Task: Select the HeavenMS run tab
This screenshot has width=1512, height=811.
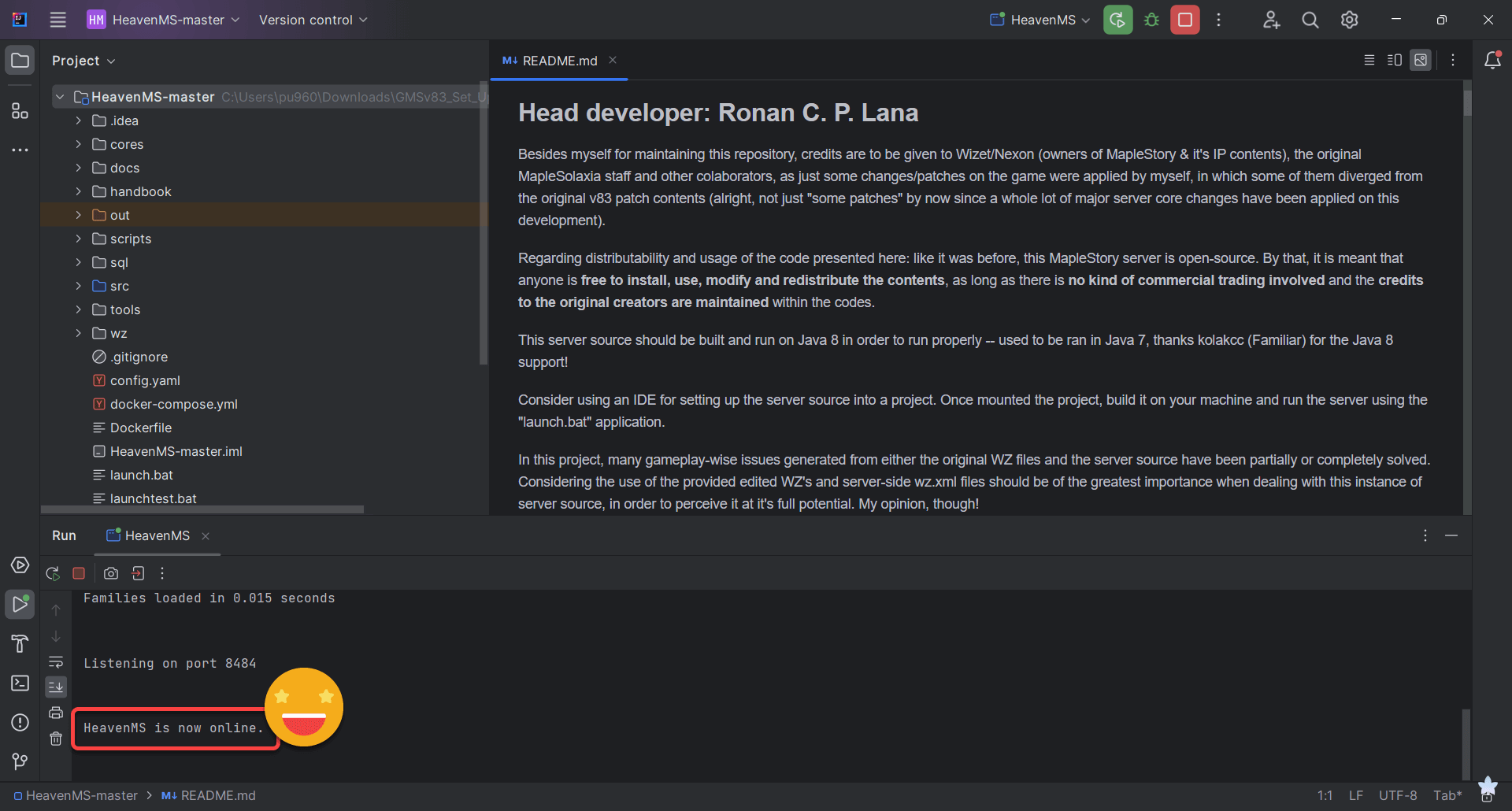Action: (x=157, y=535)
